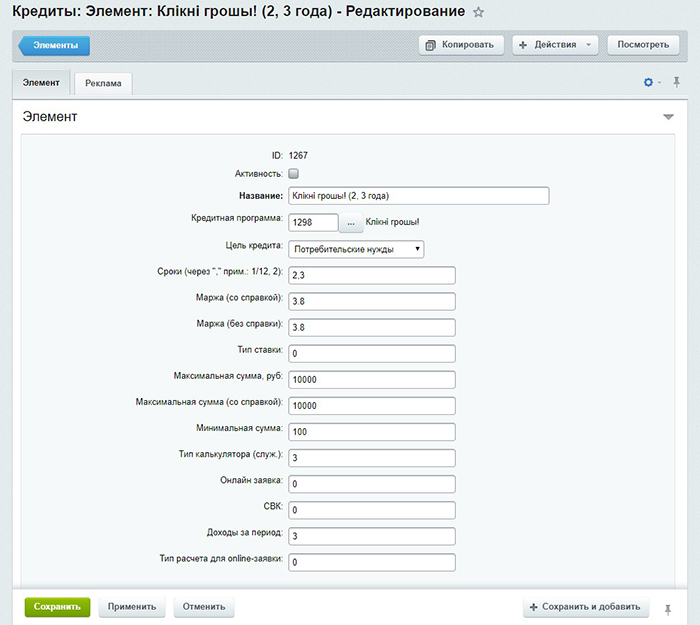
Task: Click the Применить button
Action: tap(132, 607)
